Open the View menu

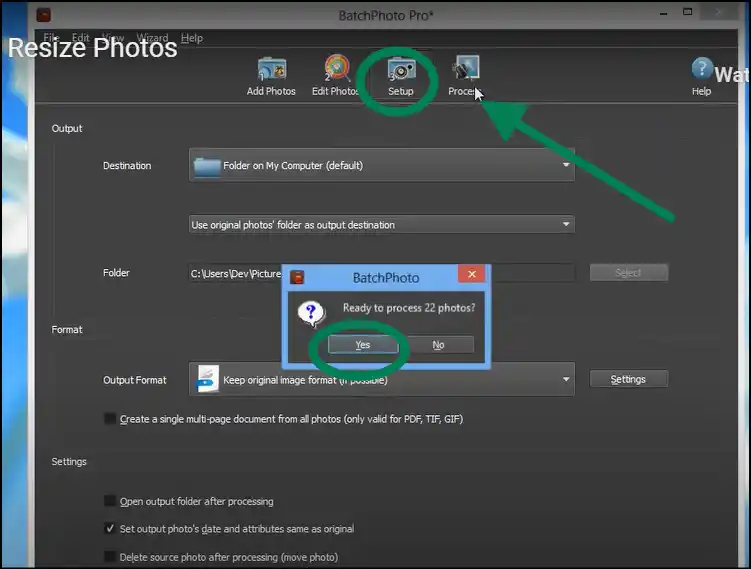click(113, 37)
